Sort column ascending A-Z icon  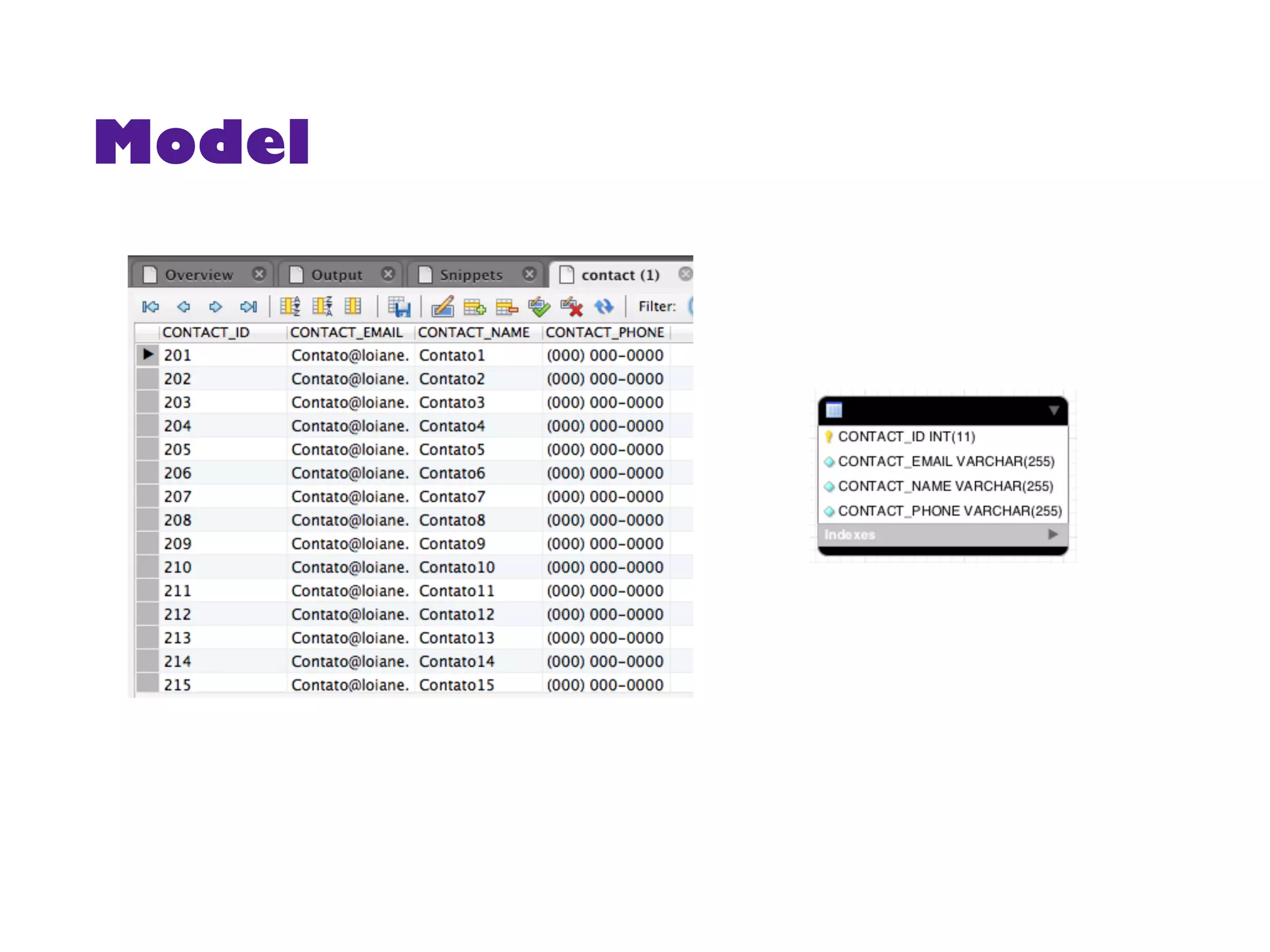point(290,306)
